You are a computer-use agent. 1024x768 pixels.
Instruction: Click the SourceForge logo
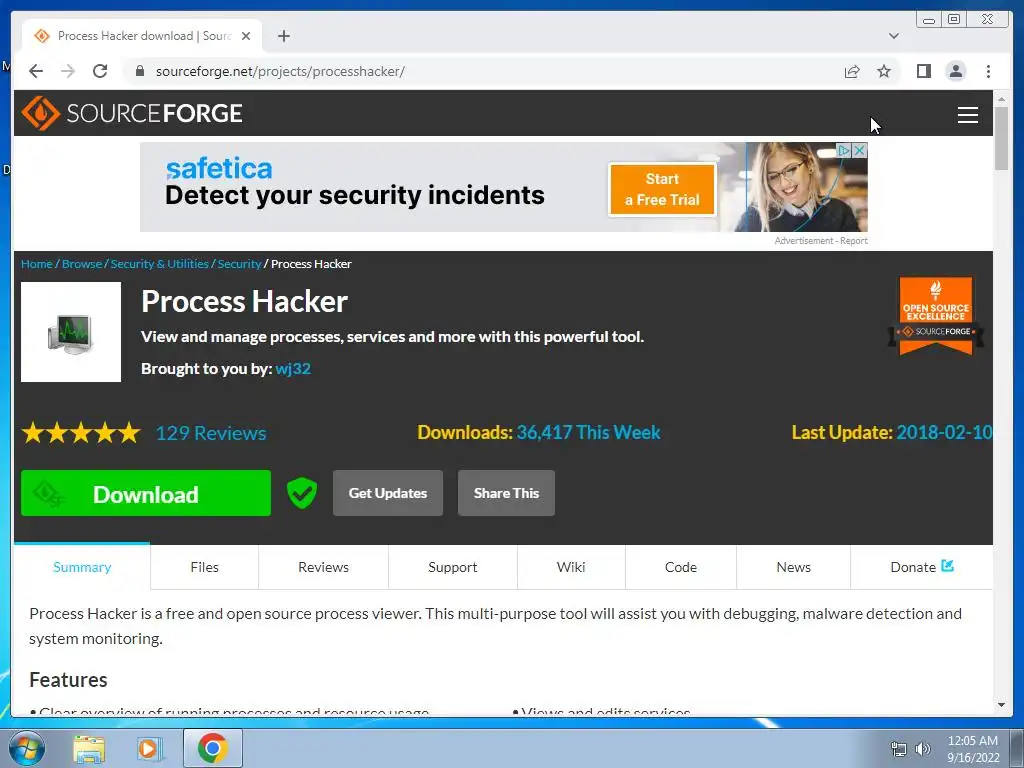click(132, 113)
